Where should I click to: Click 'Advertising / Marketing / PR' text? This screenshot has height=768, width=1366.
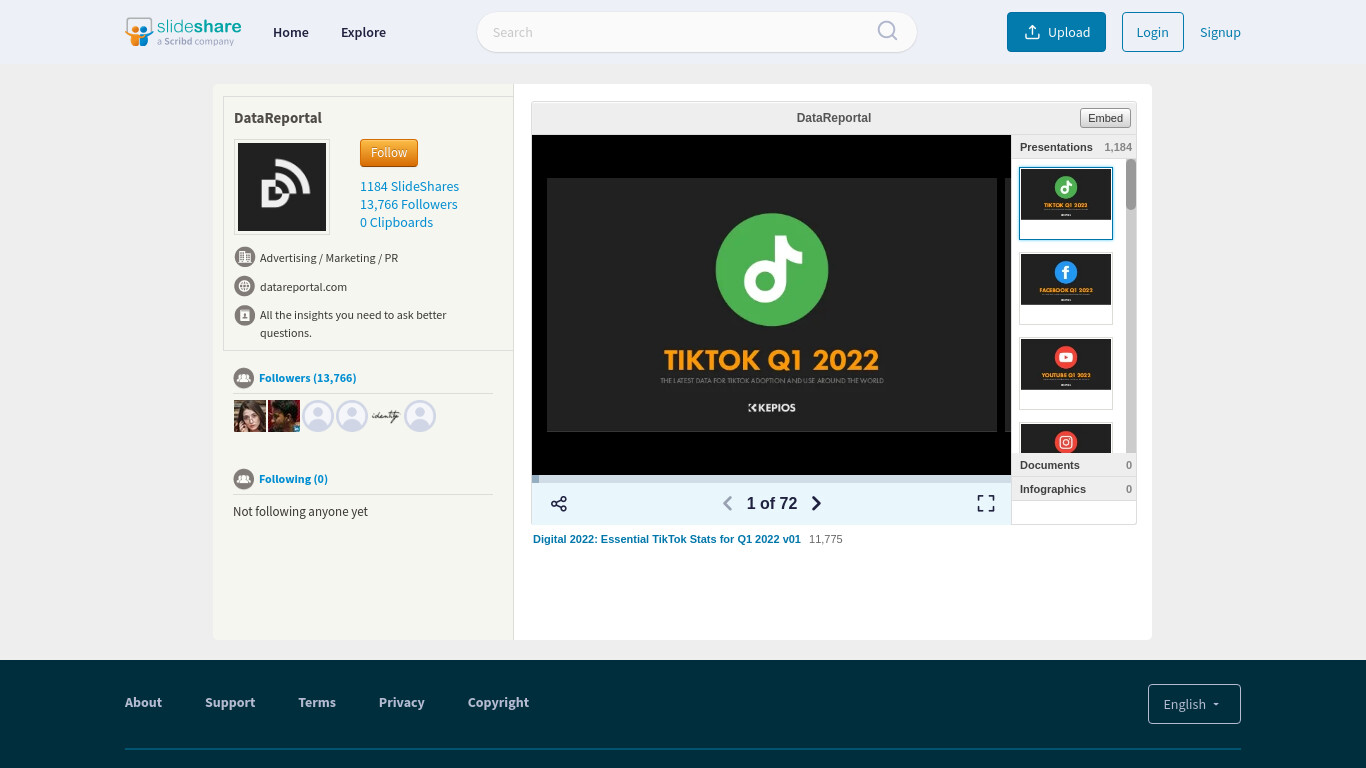pos(329,258)
